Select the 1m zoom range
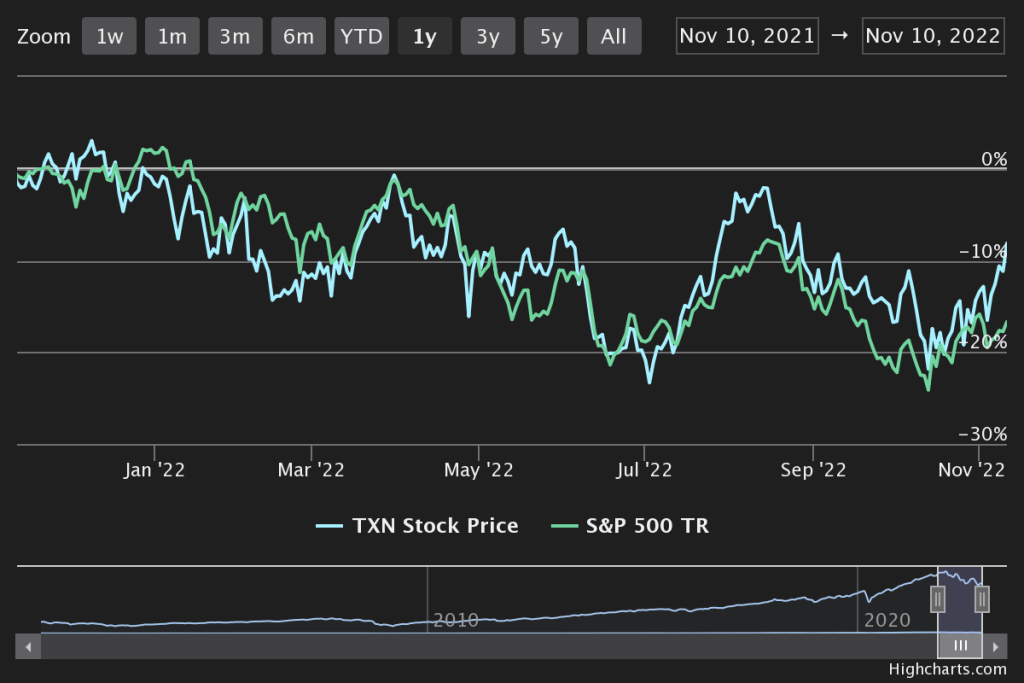Viewport: 1024px width, 683px height. coord(172,37)
